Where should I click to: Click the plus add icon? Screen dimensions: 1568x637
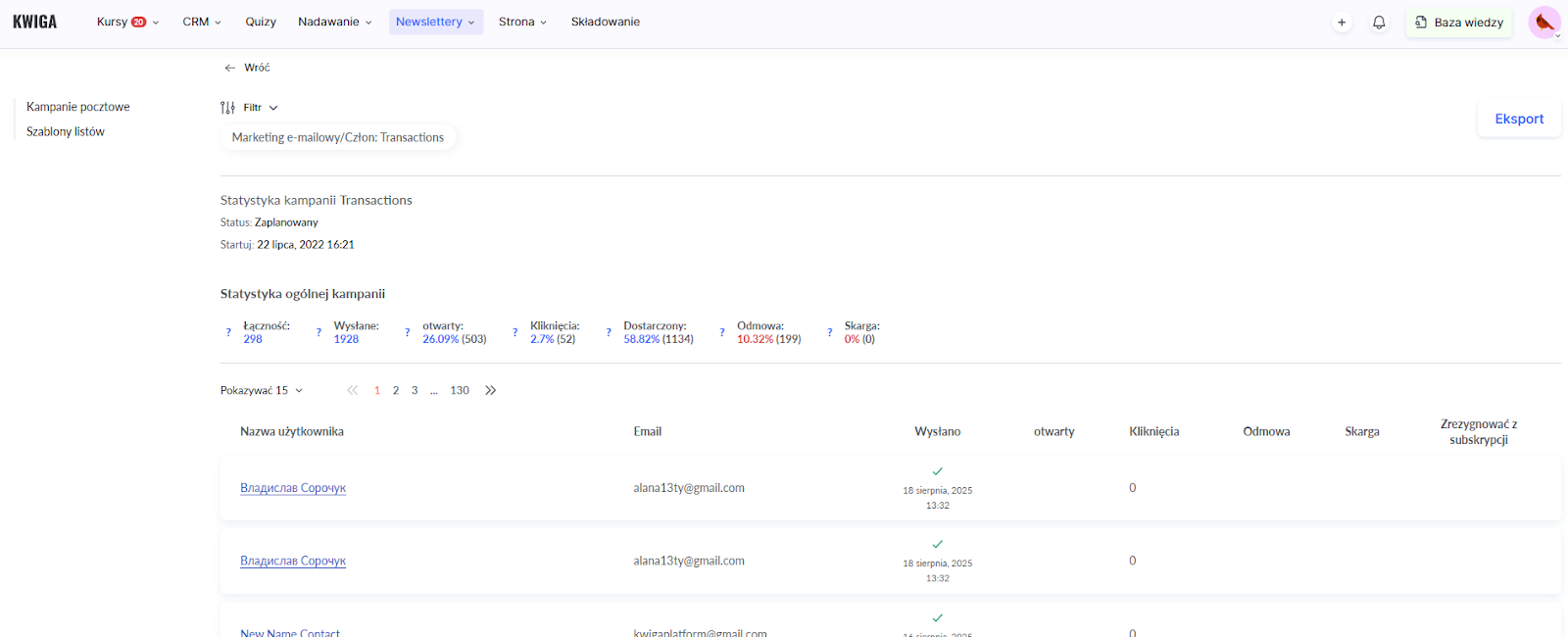[1342, 23]
